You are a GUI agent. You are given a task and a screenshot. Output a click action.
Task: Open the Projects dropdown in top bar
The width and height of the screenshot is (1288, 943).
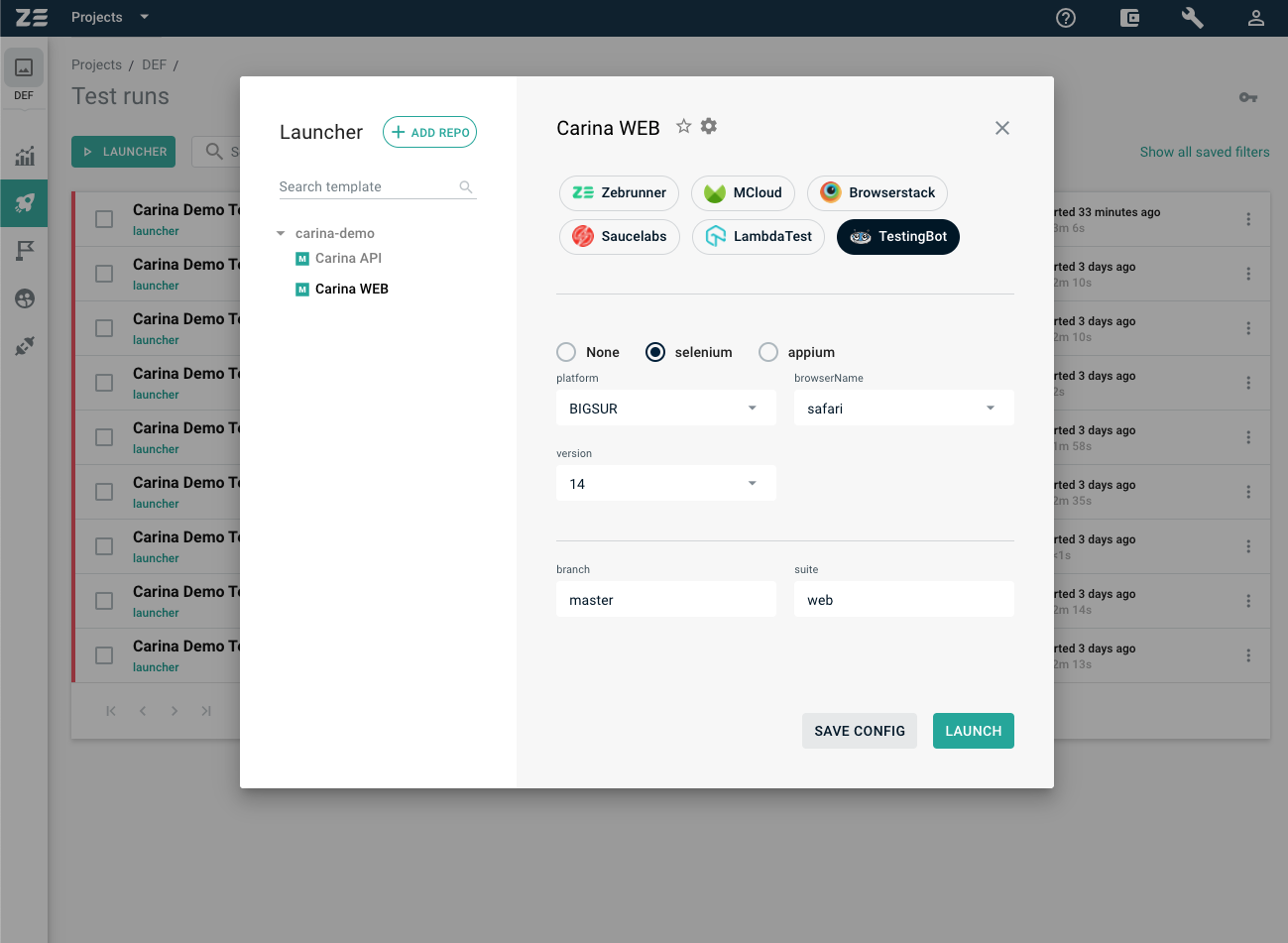110,18
